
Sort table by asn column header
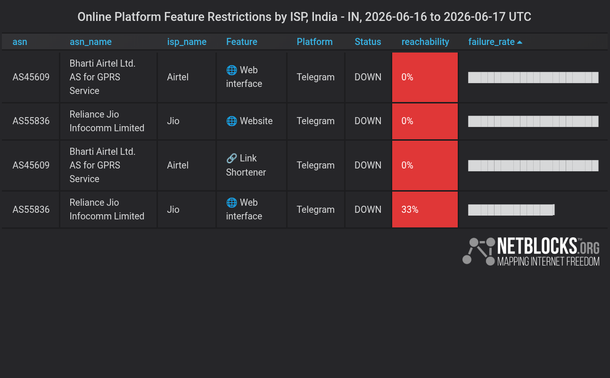click(x=20, y=42)
